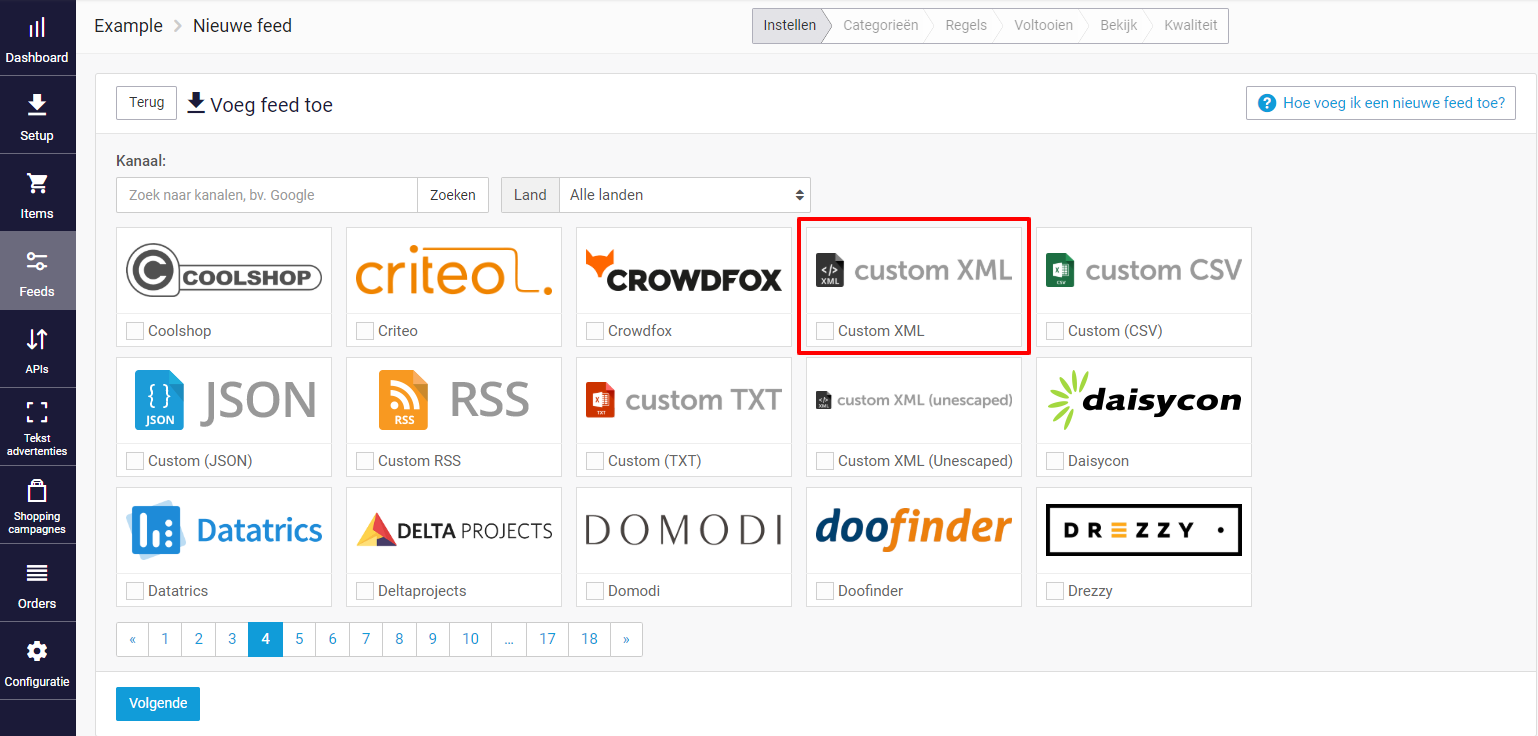
Task: Tick the Domodi checkbox
Action: coord(595,591)
